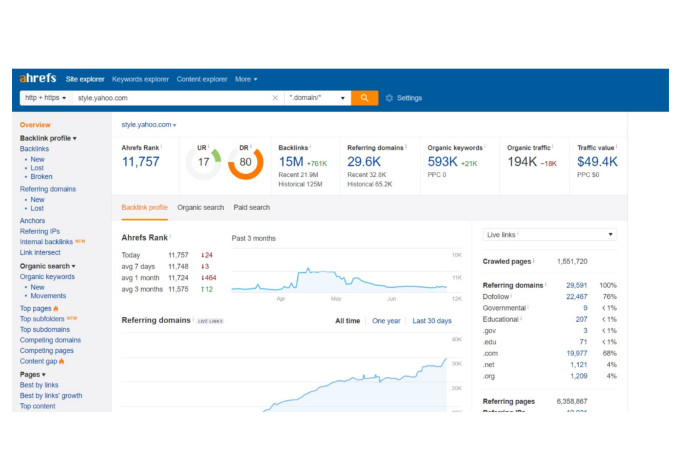Click the 29.6K referring domains value
The width and height of the screenshot is (680, 459).
pos(363,161)
